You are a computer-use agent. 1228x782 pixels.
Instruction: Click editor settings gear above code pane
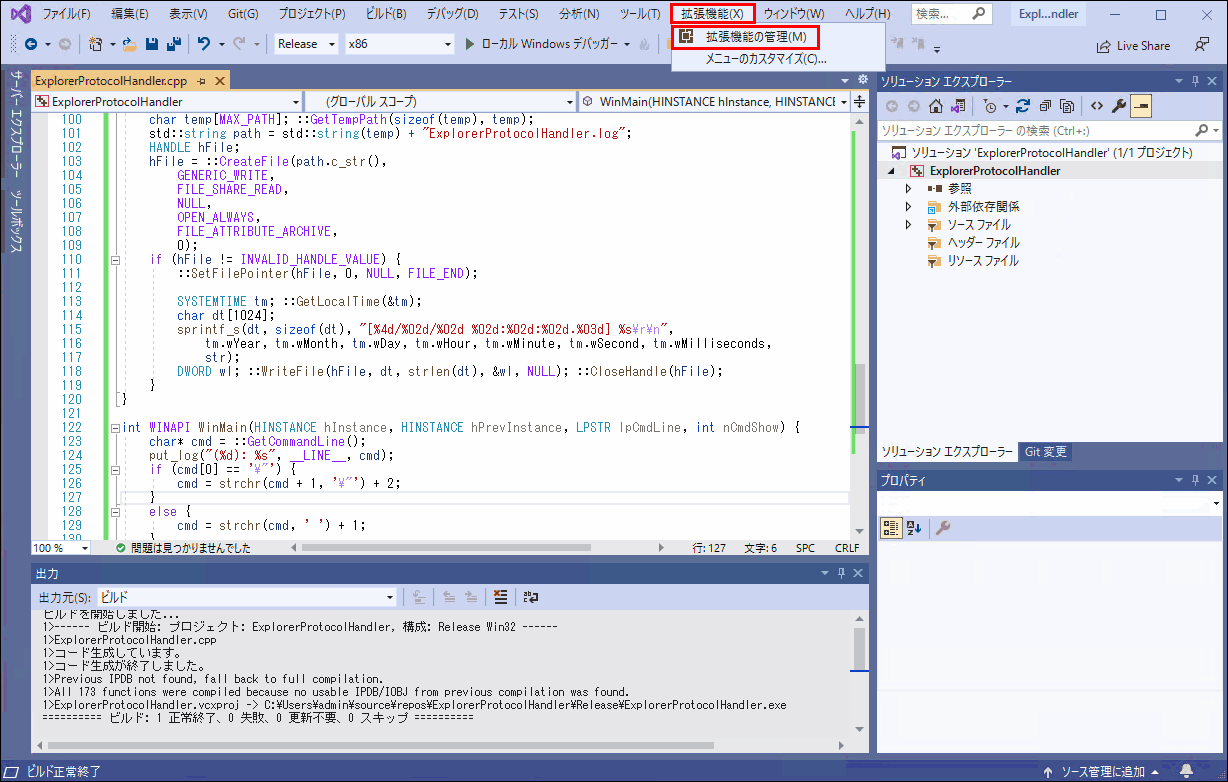click(x=863, y=79)
